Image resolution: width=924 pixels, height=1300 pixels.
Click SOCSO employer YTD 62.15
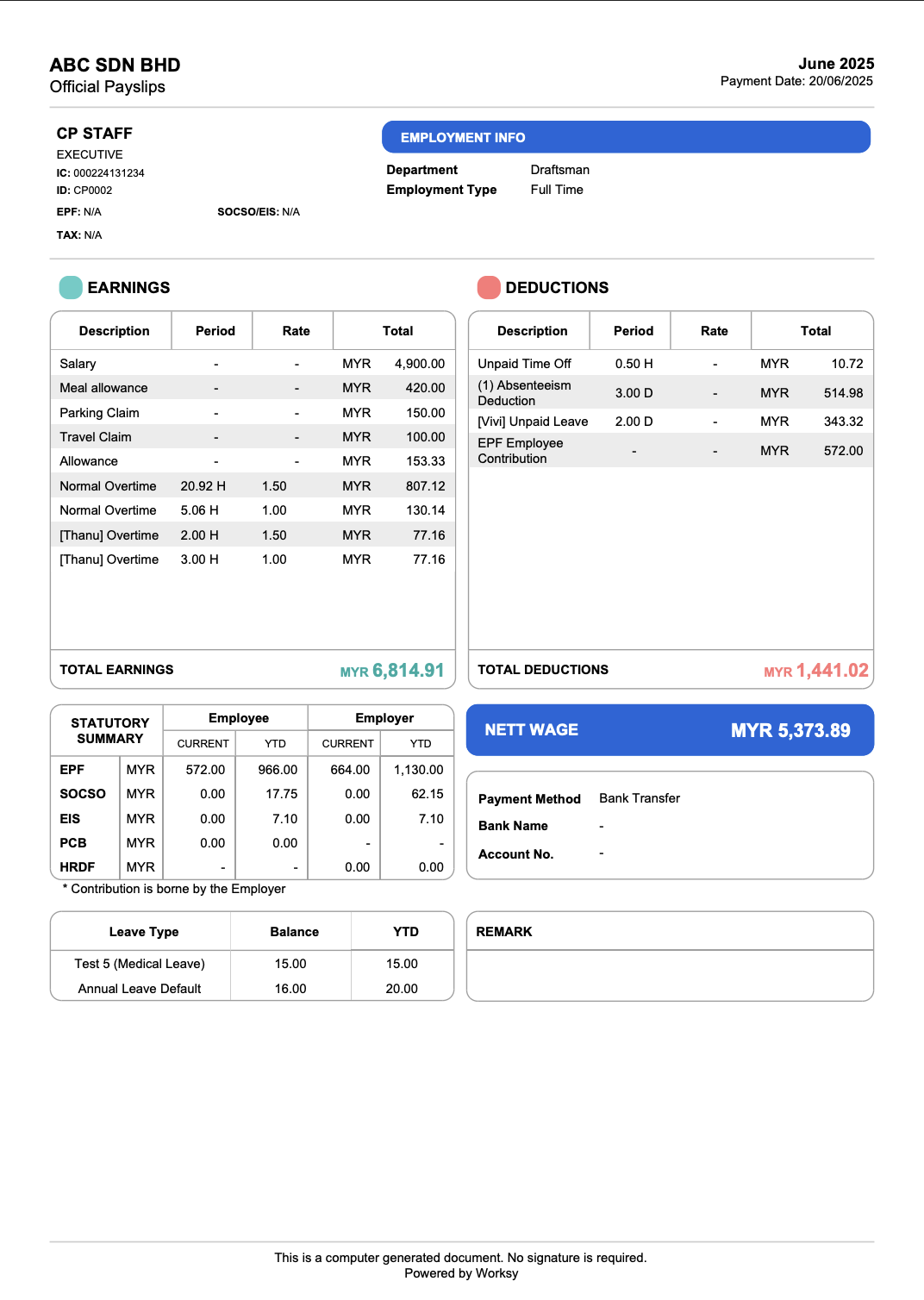click(428, 794)
